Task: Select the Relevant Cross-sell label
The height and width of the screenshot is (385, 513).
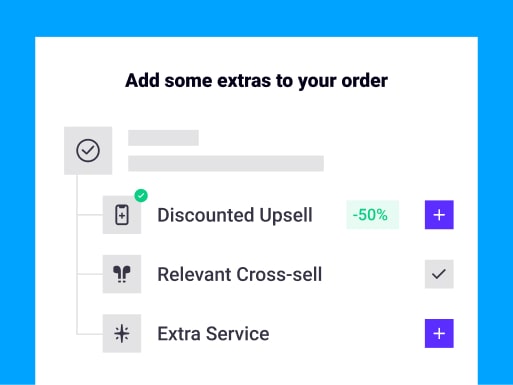Action: click(240, 274)
